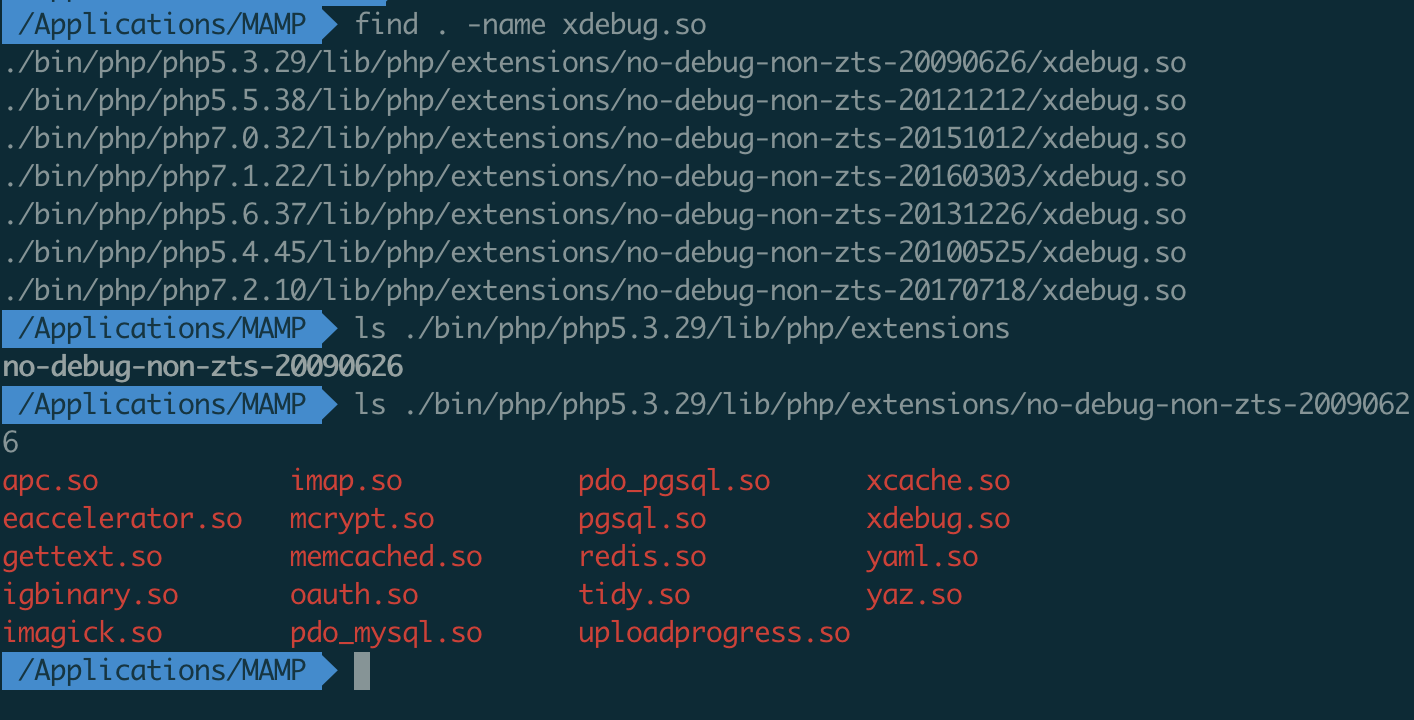Viewport: 1414px width, 720px height.
Task: Click the standalone no-debug-non-zts-20090626 output line
Action: [x=203, y=367]
